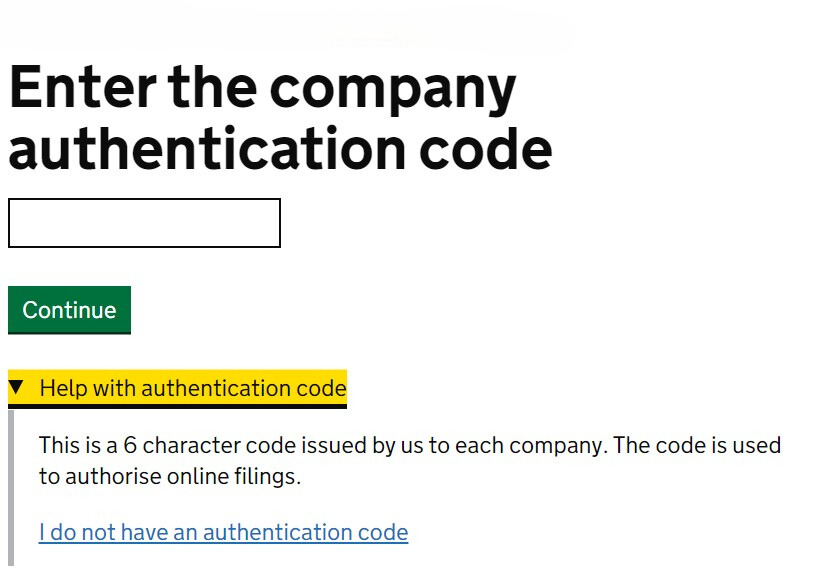Collapse the Help with authentication code section
The width and height of the screenshot is (813, 576).
point(192,388)
